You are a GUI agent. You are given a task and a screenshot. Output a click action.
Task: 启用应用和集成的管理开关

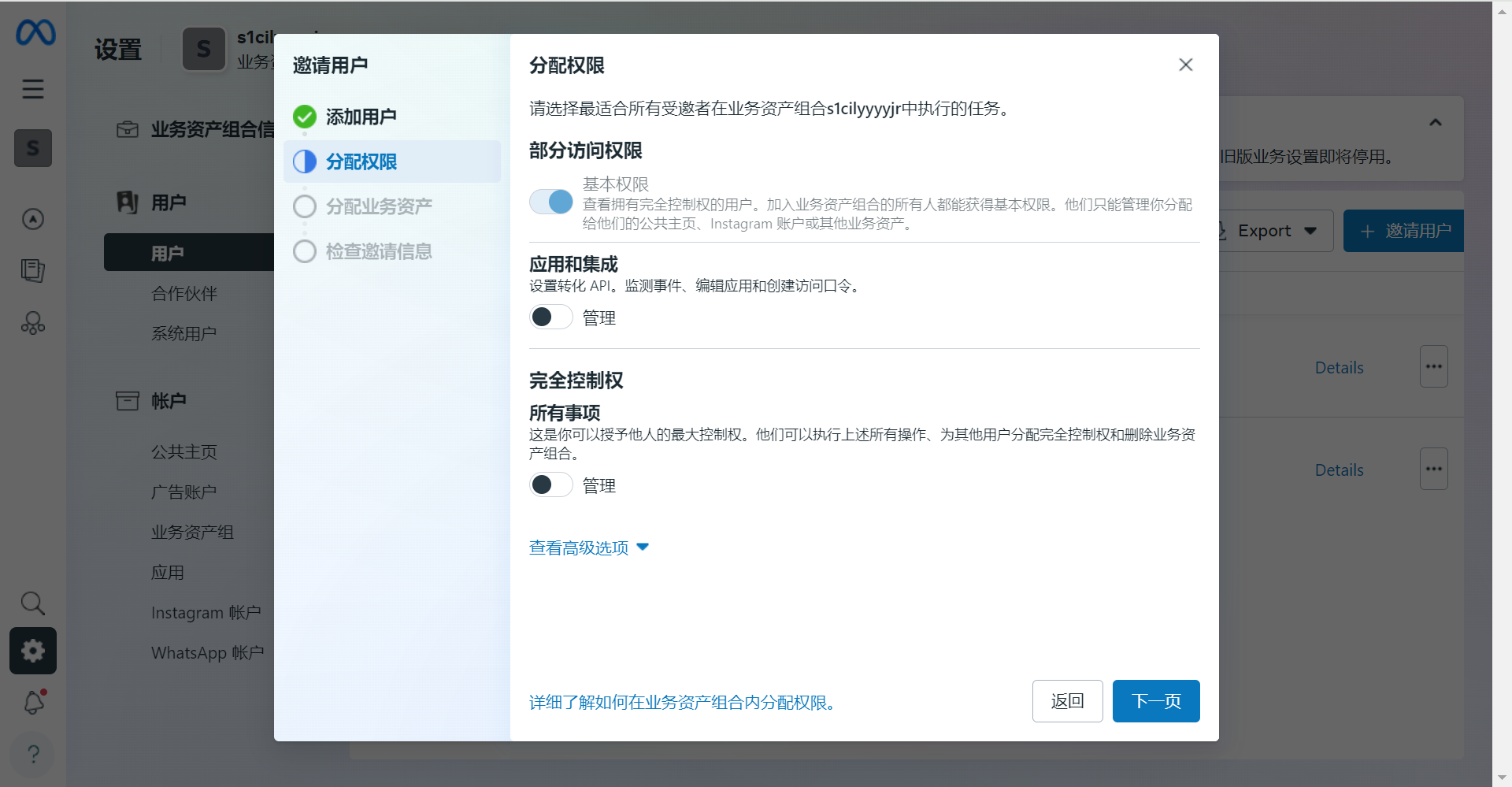click(550, 317)
